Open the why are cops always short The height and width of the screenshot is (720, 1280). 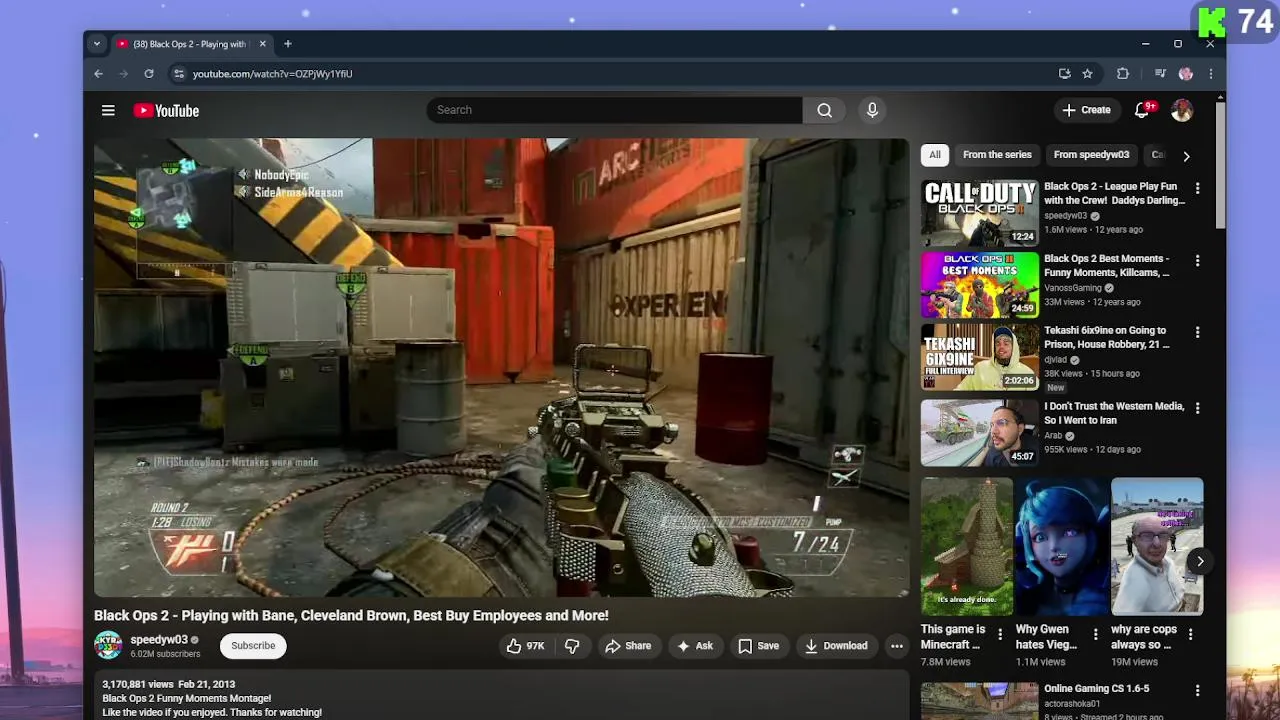(x=1157, y=547)
